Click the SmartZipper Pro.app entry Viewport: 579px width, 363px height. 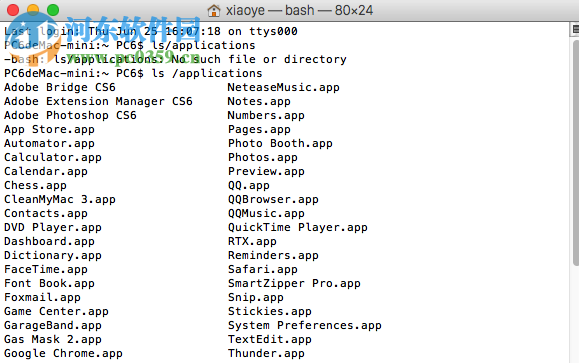(294, 284)
